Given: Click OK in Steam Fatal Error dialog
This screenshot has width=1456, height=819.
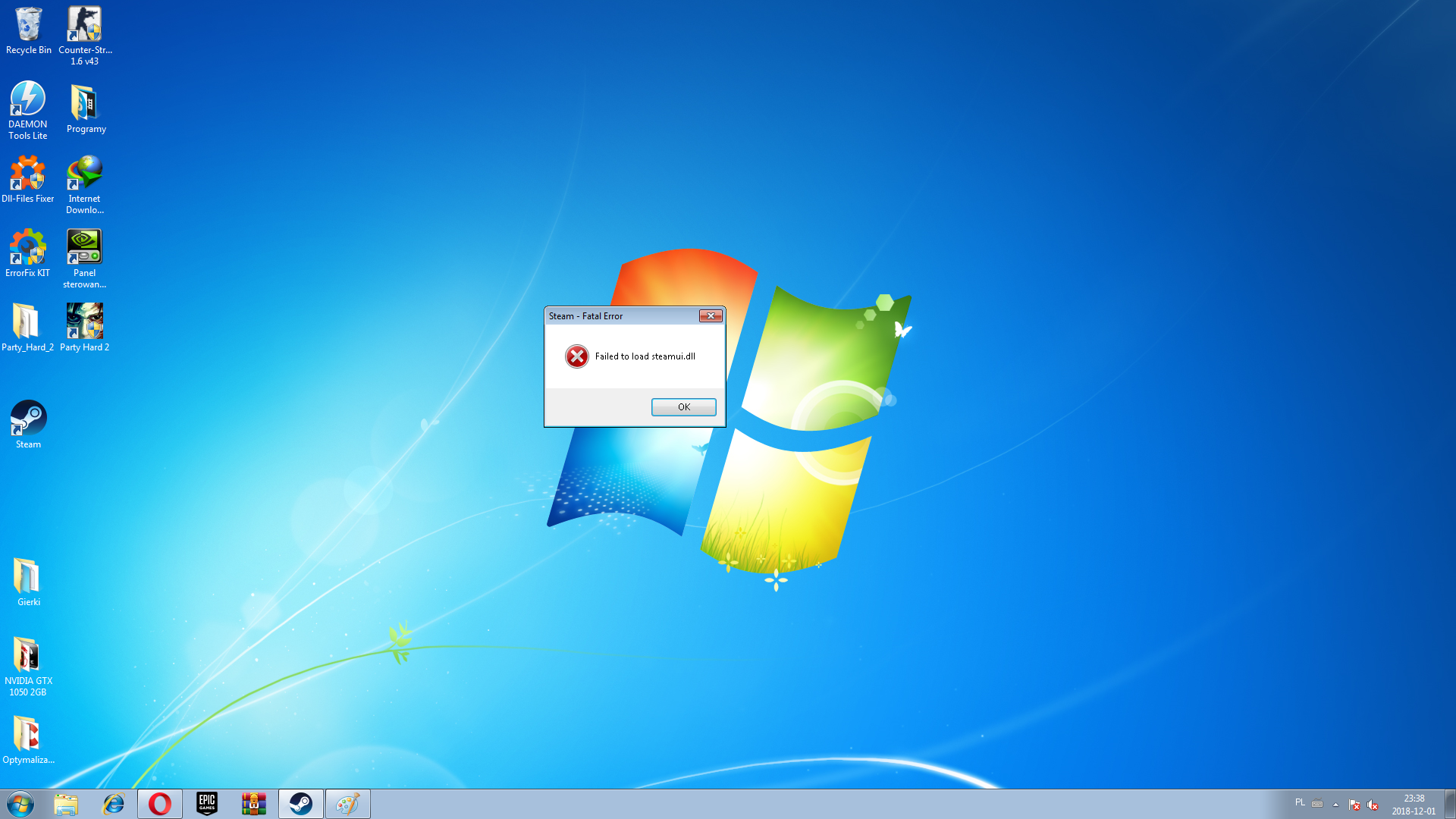Looking at the screenshot, I should (683, 407).
